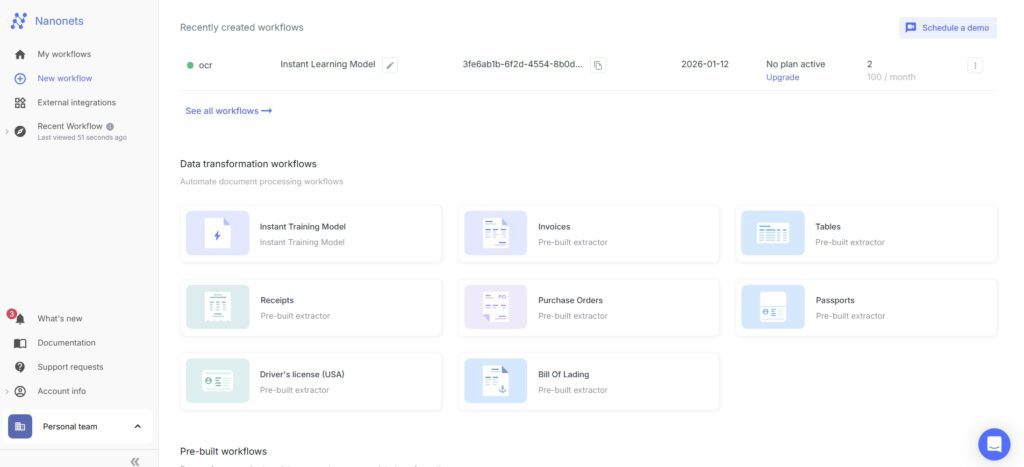This screenshot has width=1024, height=467.
Task: Select the Driver's license (USA) title
Action: 302,374
